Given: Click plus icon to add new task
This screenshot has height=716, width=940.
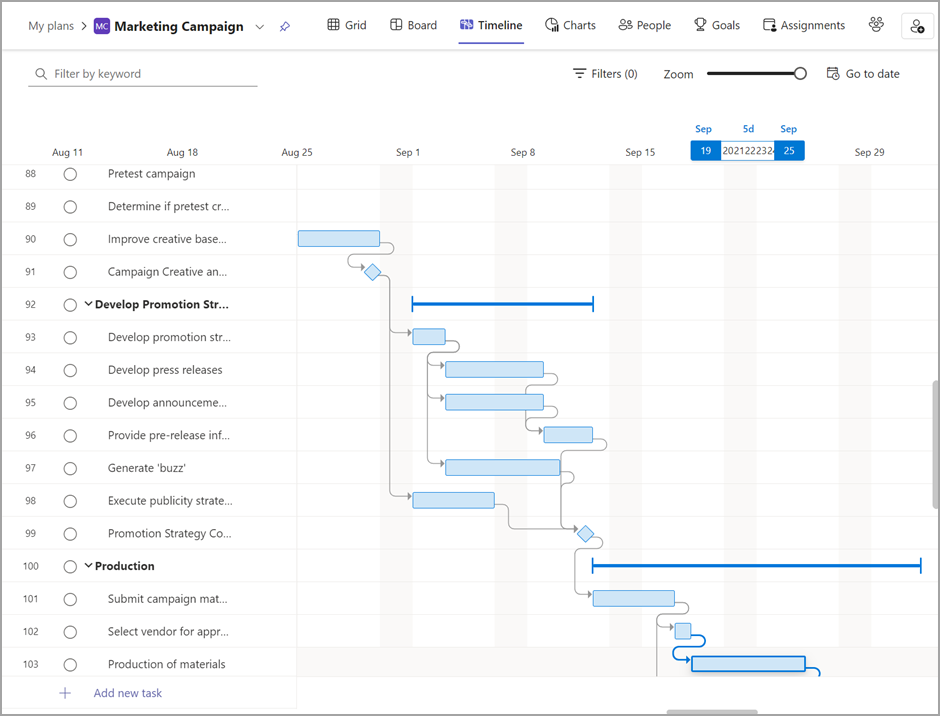Looking at the screenshot, I should coord(65,693).
